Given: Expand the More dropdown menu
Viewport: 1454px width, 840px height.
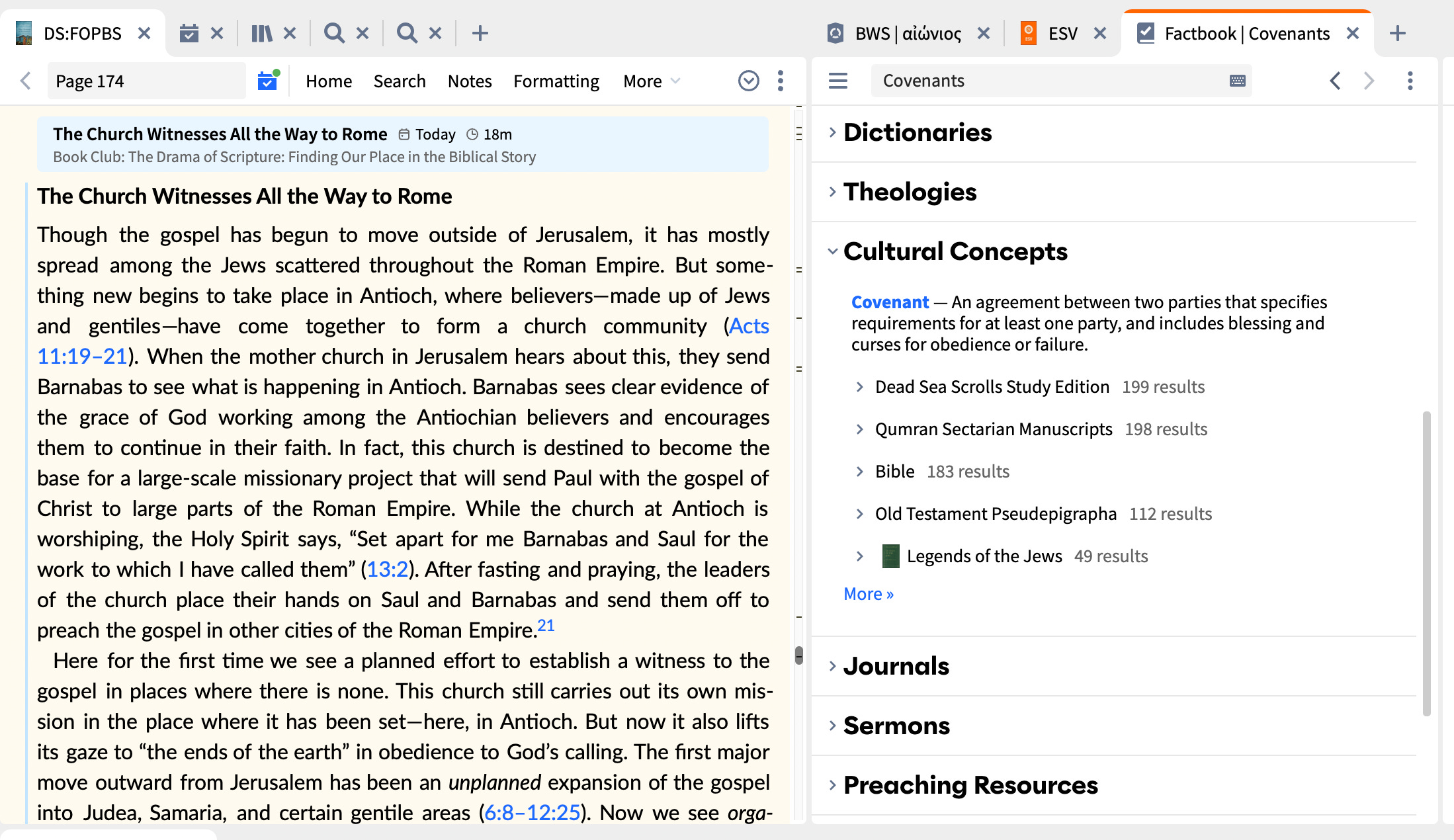Looking at the screenshot, I should pos(651,81).
